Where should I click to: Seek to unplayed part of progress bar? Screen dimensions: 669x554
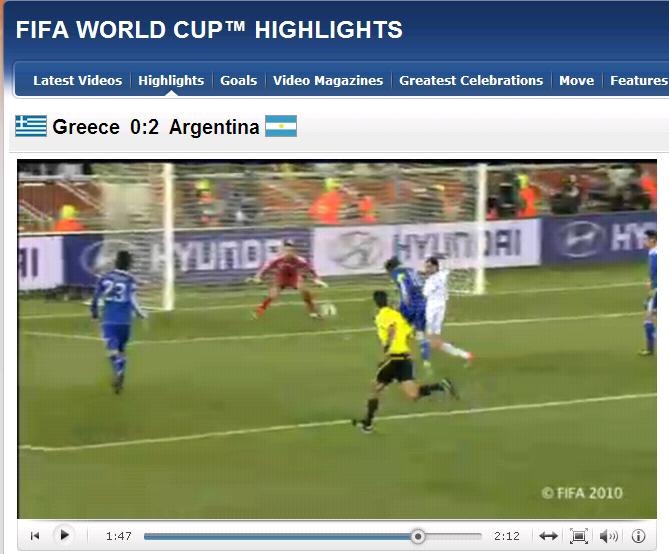[453, 536]
